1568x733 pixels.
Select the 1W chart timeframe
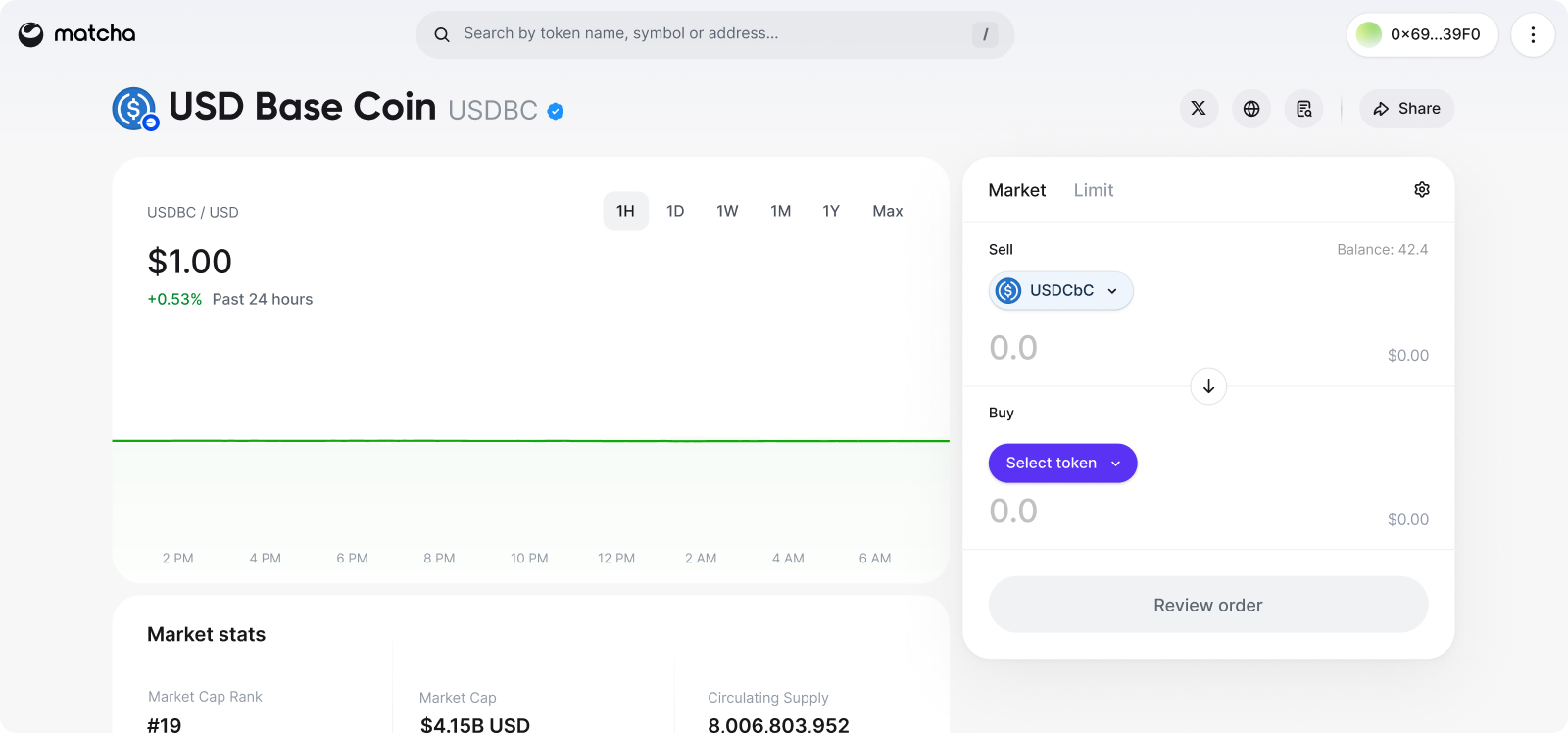(727, 211)
